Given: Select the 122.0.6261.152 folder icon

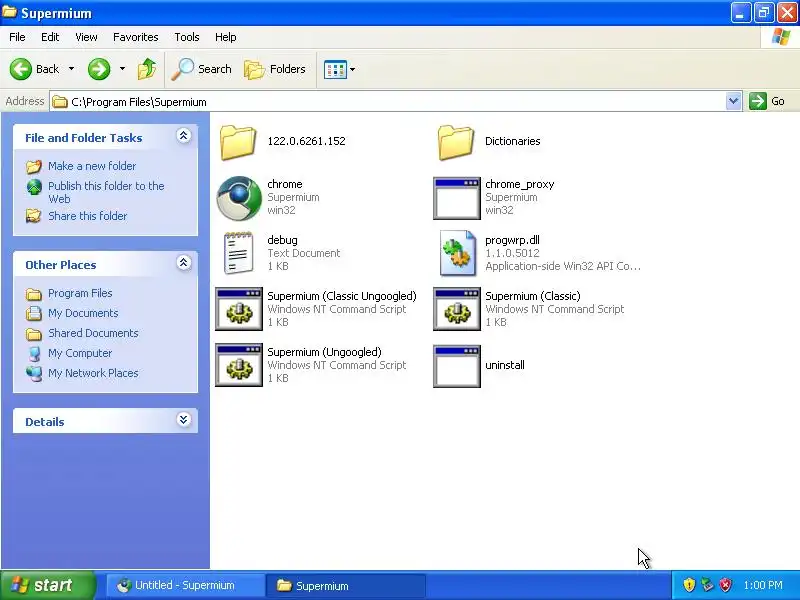Looking at the screenshot, I should [238, 142].
